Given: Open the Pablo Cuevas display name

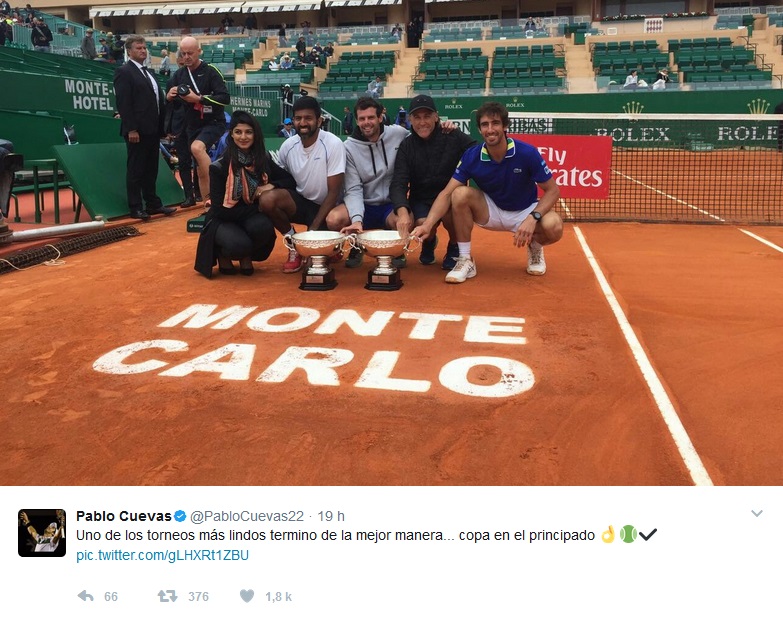Looking at the screenshot, I should [x=124, y=516].
